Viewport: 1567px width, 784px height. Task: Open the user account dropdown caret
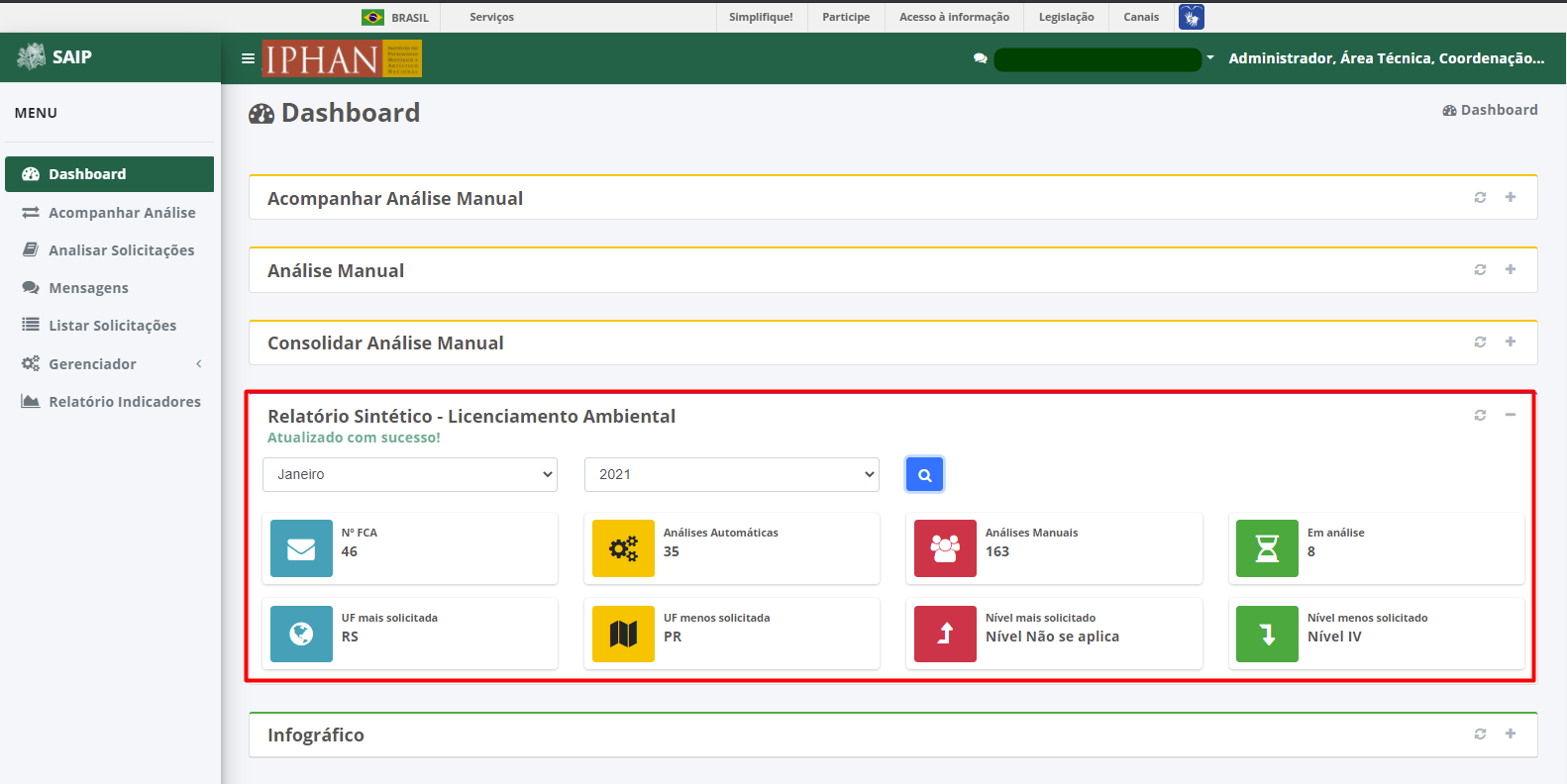tap(1210, 58)
